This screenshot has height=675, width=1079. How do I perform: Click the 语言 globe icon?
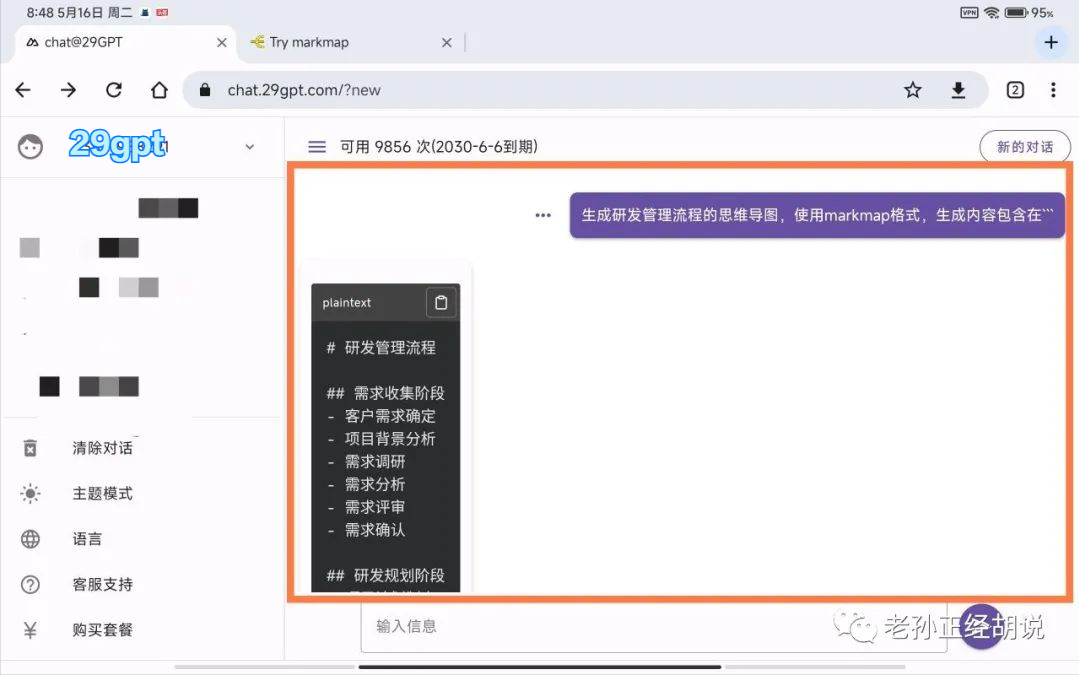(x=30, y=539)
